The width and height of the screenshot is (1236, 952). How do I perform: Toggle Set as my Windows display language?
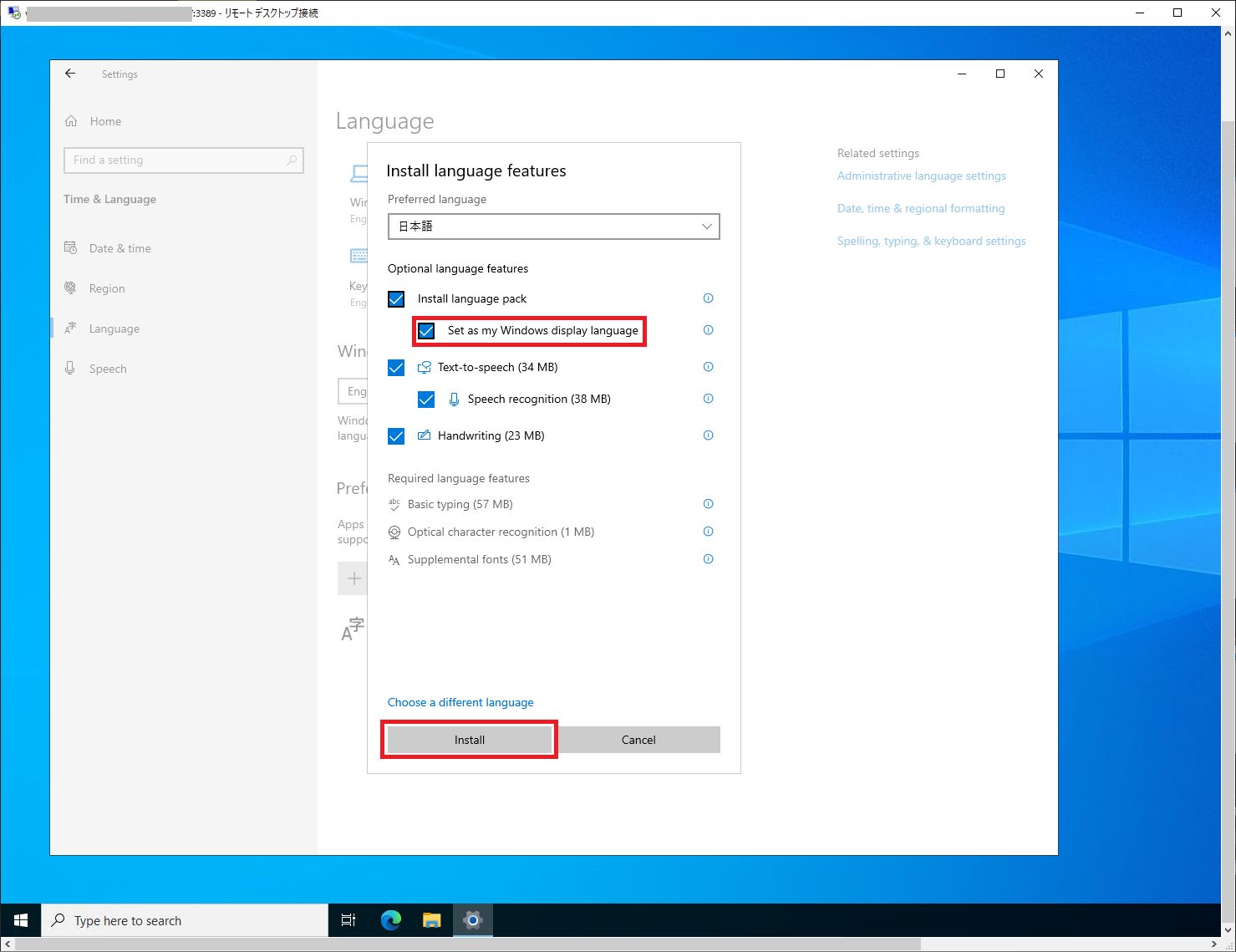[x=426, y=331]
